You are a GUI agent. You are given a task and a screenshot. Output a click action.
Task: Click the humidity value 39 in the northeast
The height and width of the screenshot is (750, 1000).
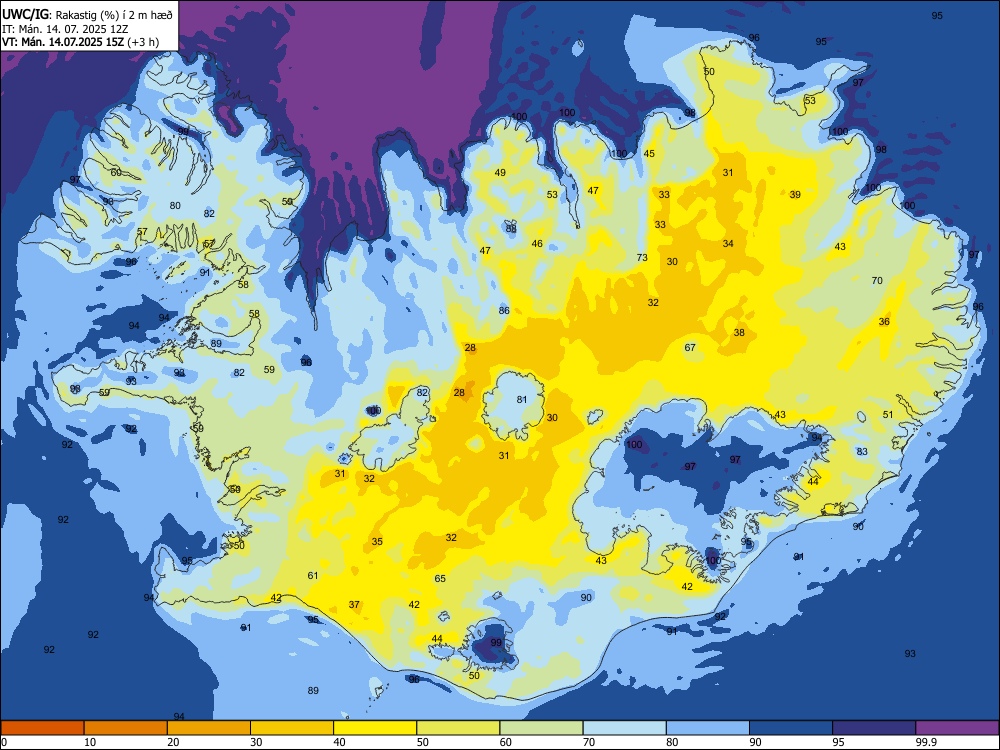[x=795, y=195]
